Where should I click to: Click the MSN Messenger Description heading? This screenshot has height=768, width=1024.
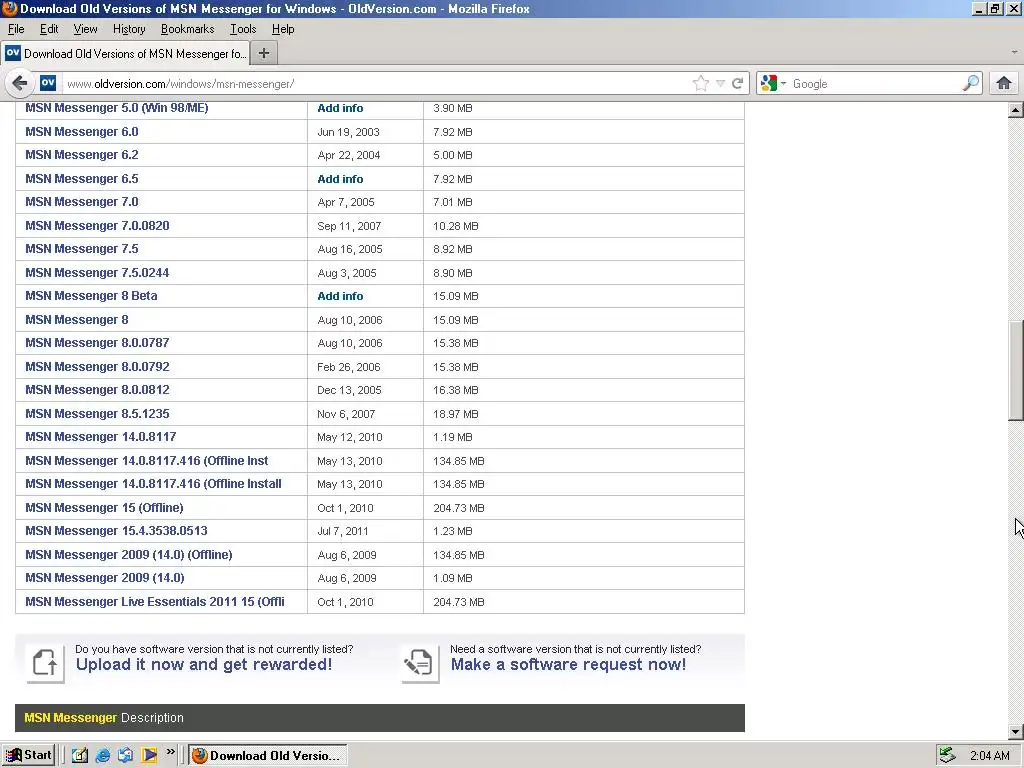pyautogui.click(x=104, y=718)
